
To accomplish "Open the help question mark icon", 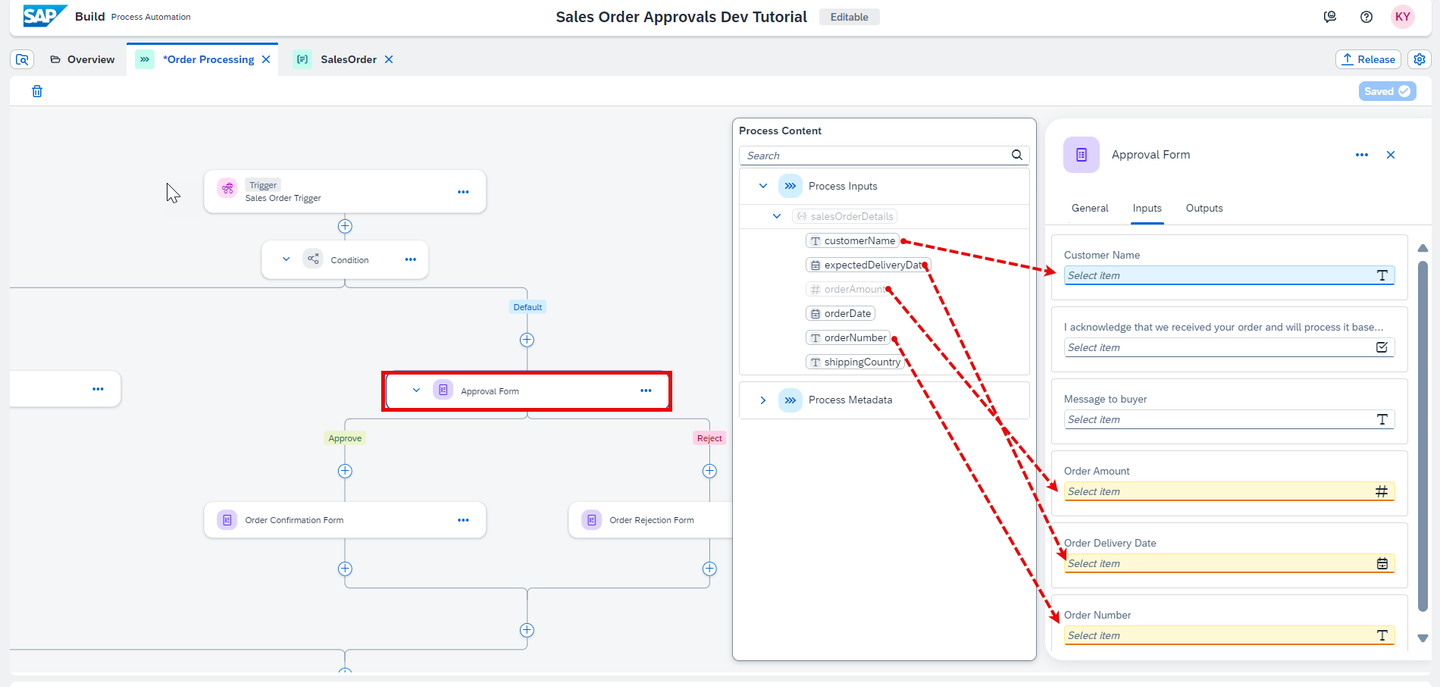I will pos(1366,17).
